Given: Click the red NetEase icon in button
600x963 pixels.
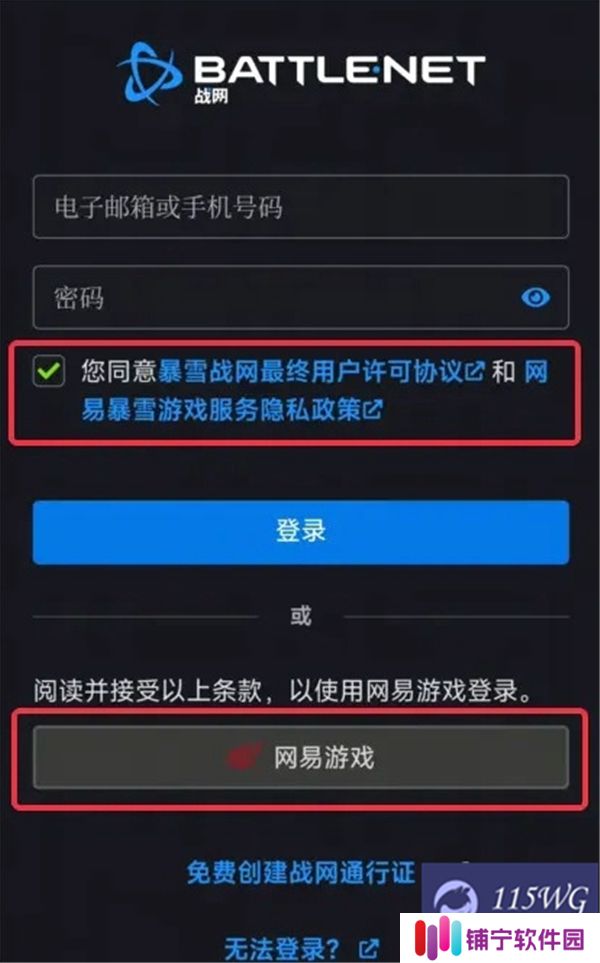Looking at the screenshot, I should (x=245, y=757).
